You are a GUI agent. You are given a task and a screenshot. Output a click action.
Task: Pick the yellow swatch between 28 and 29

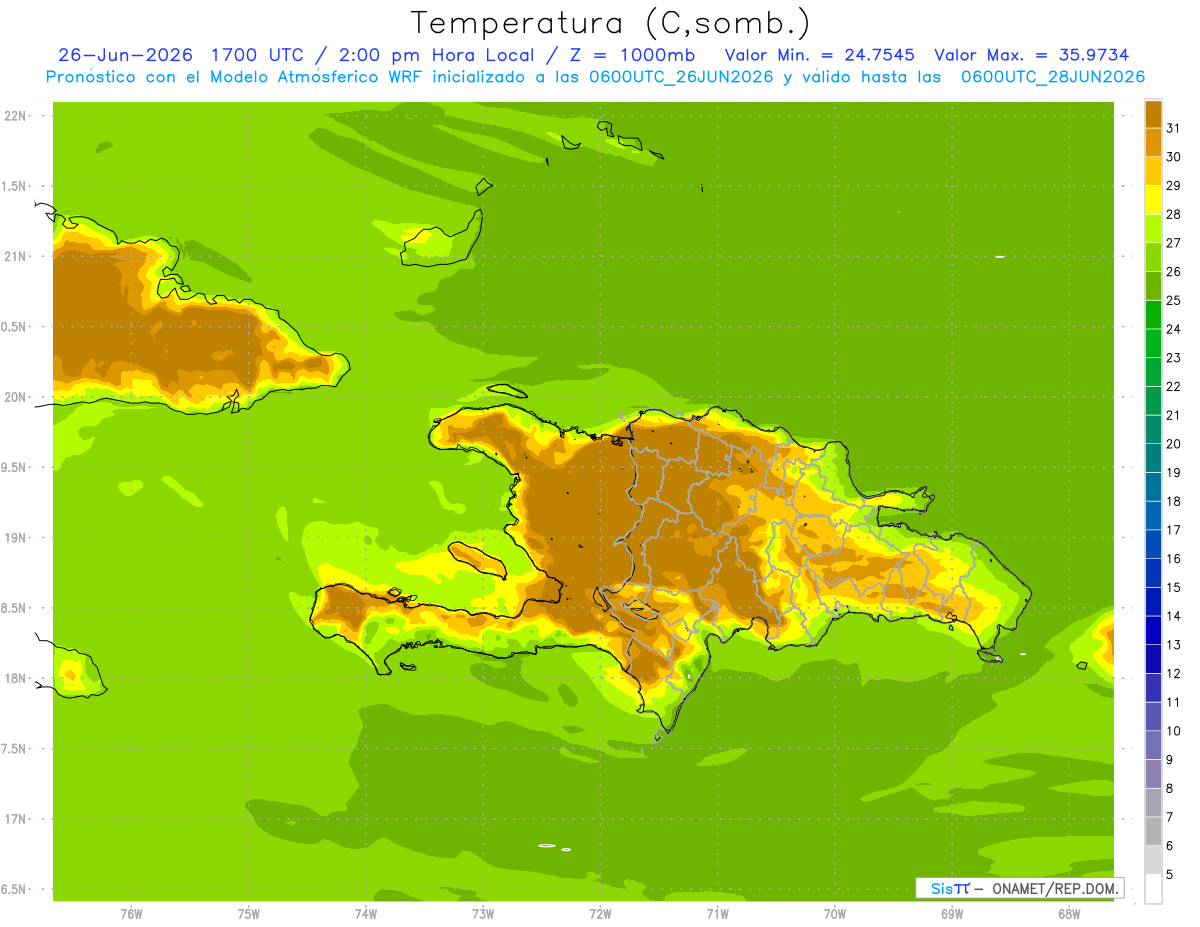(x=1153, y=200)
